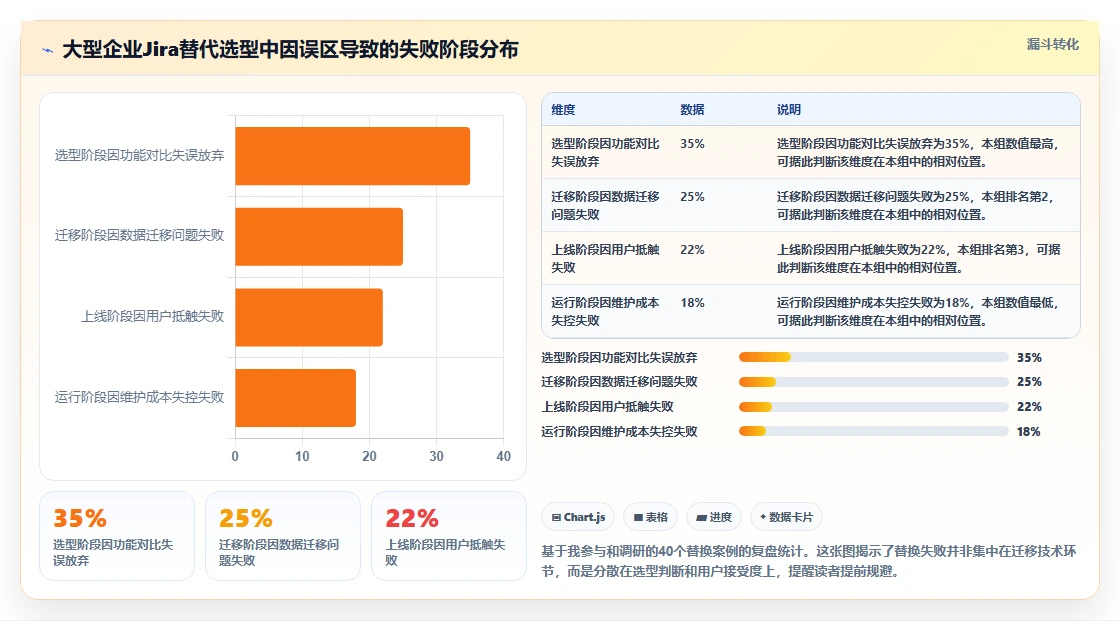The width and height of the screenshot is (1120, 621).
Task: Click table row label 上线阶段因用户抵触失败
Action: (605, 258)
